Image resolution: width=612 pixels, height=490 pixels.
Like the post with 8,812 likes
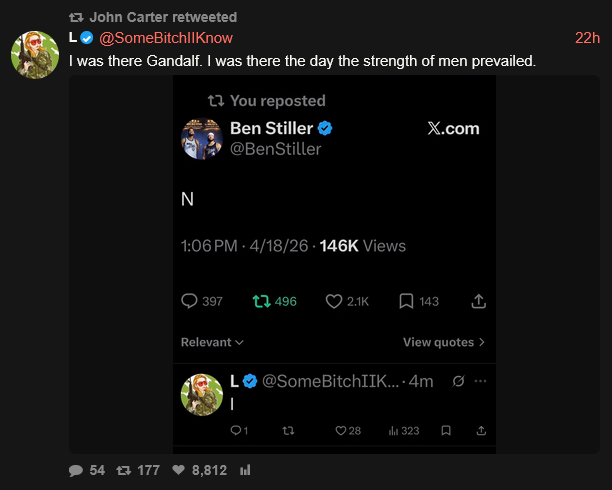179,470
